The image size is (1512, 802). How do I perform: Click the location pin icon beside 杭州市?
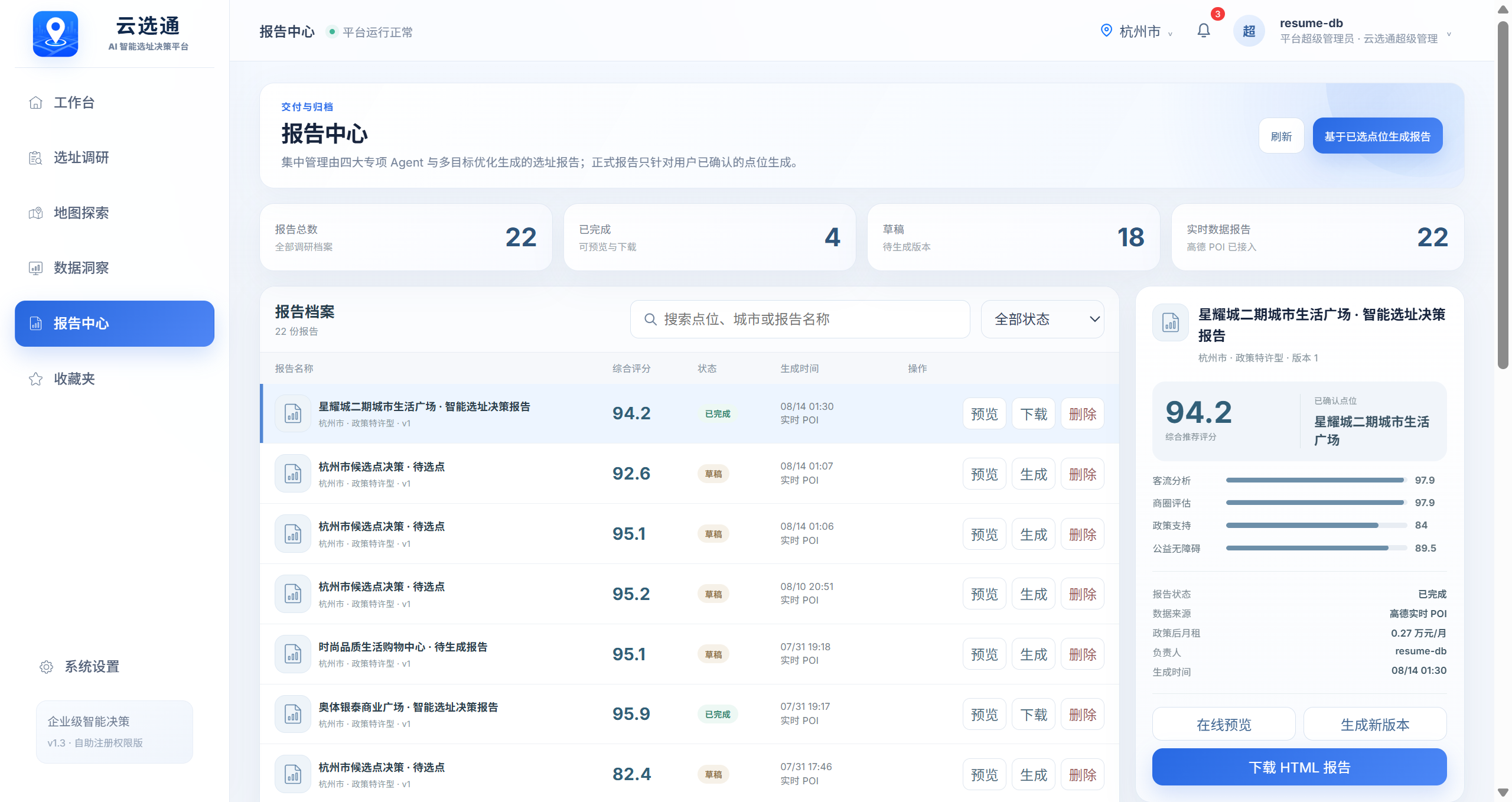(1106, 31)
